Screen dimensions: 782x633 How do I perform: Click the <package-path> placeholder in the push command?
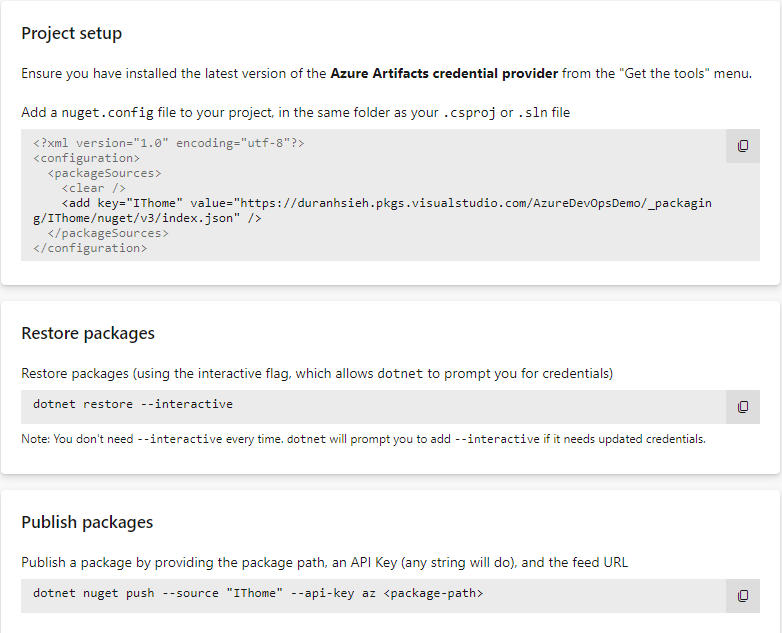tap(435, 593)
